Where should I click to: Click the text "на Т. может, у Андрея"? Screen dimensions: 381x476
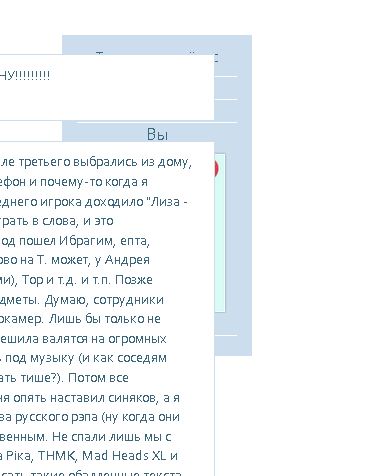click(x=85, y=260)
